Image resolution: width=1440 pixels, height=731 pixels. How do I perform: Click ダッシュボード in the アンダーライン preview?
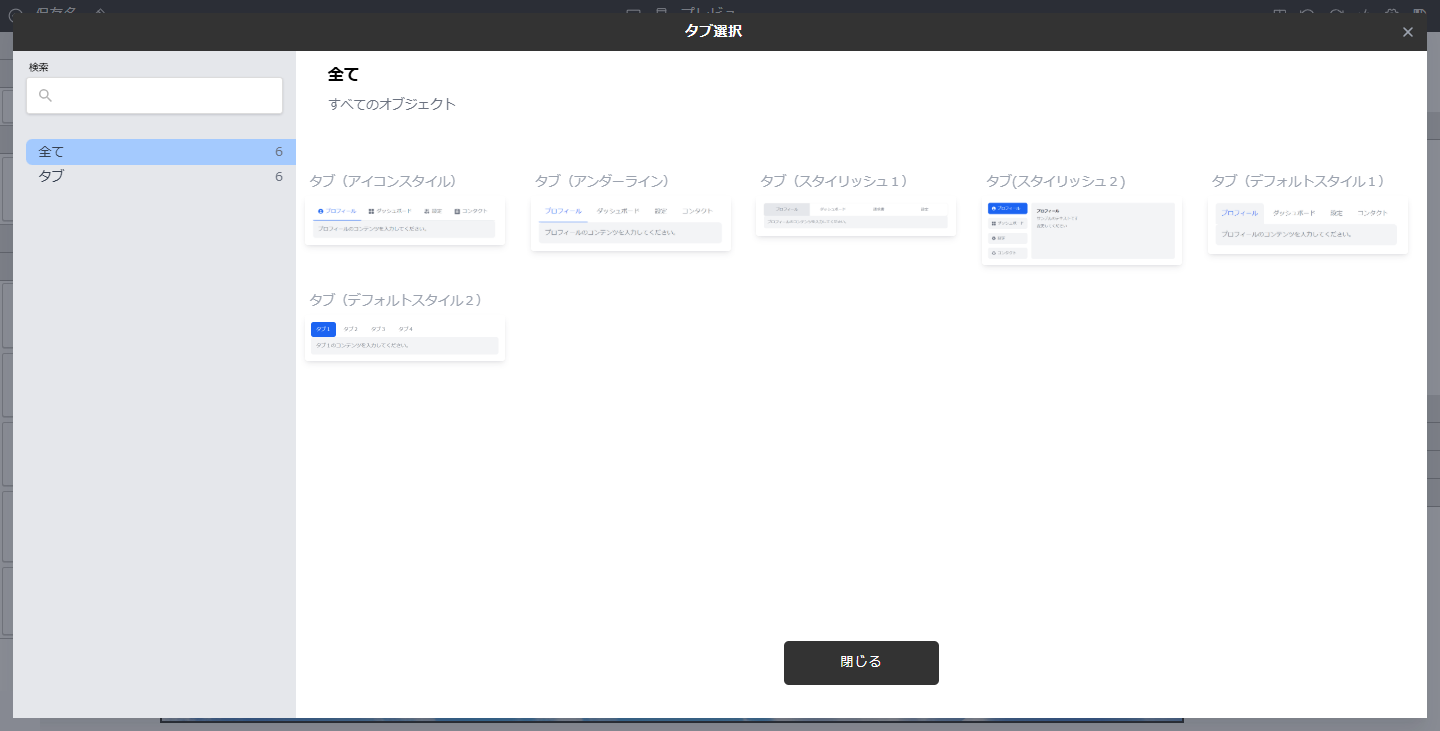pos(618,211)
